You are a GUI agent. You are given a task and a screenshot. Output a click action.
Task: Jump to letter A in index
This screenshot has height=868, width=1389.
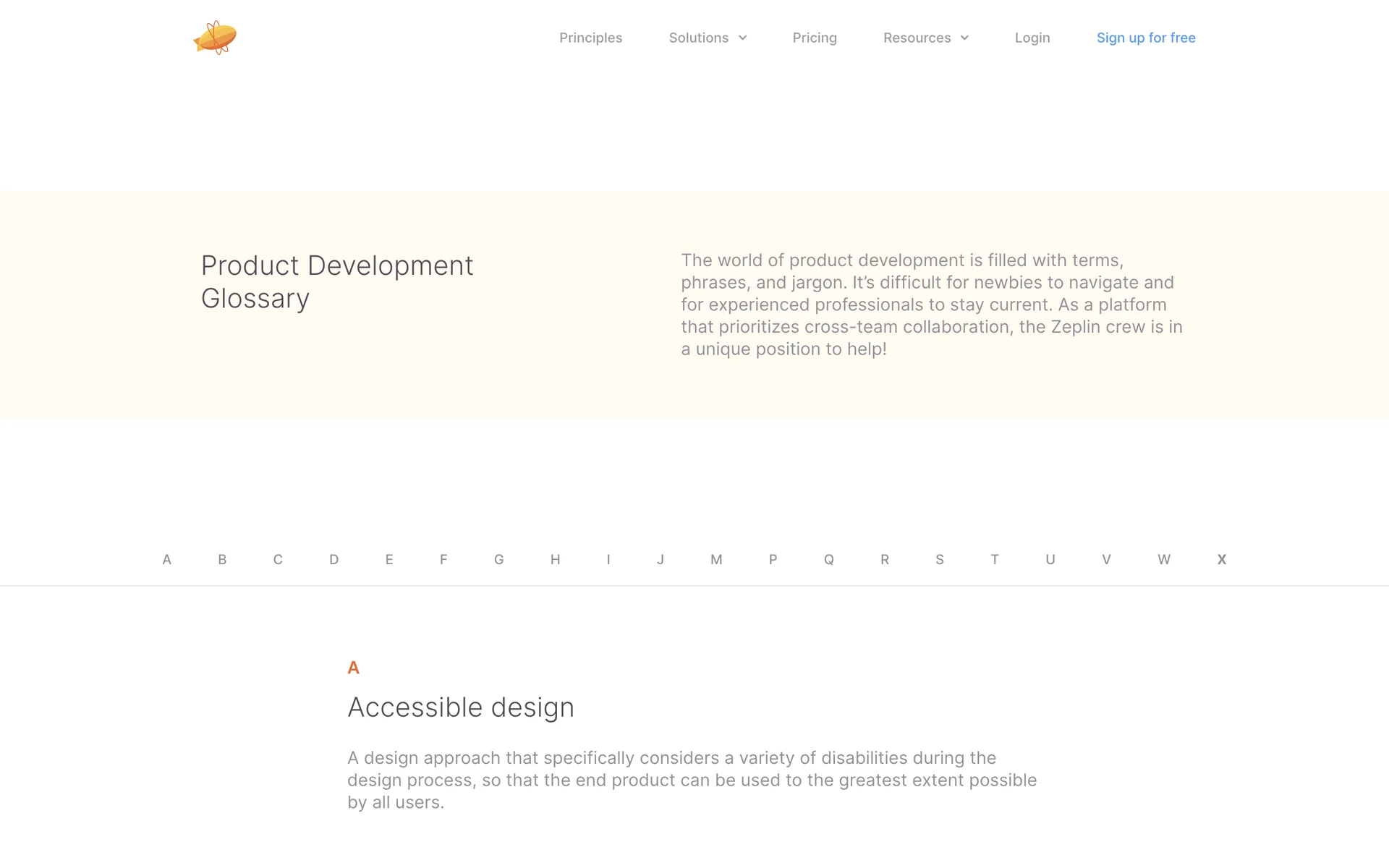pos(166,559)
